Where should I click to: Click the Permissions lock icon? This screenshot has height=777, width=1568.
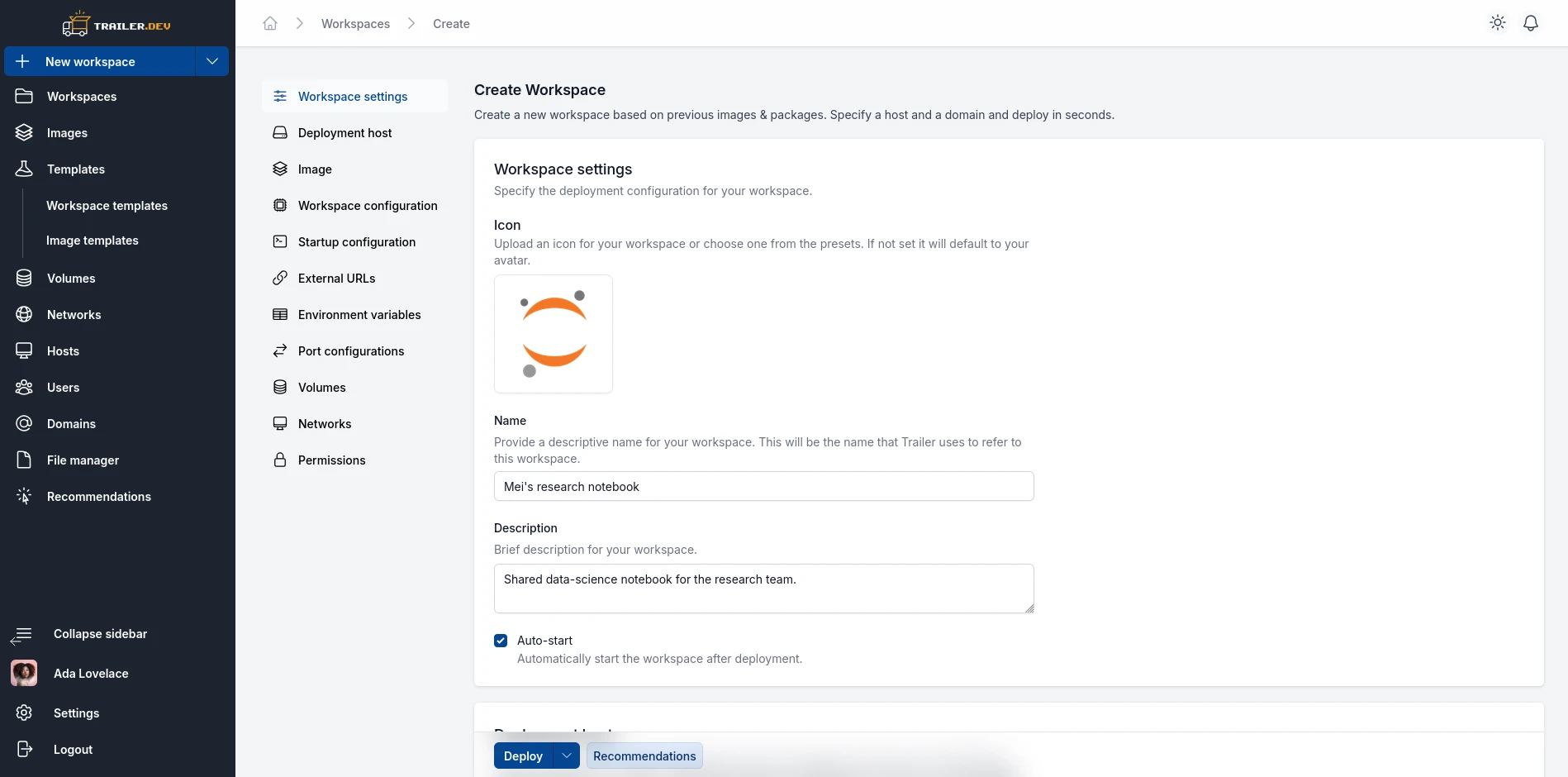click(280, 460)
